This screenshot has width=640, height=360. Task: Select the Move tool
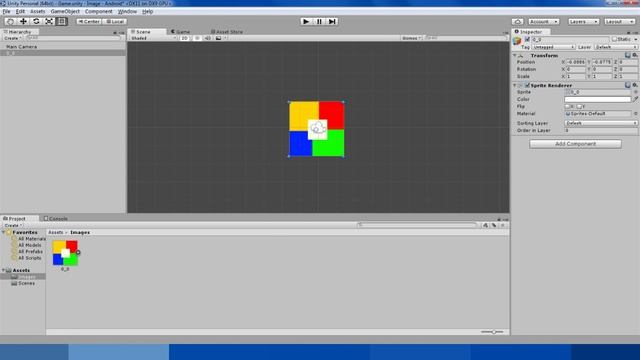(x=23, y=21)
